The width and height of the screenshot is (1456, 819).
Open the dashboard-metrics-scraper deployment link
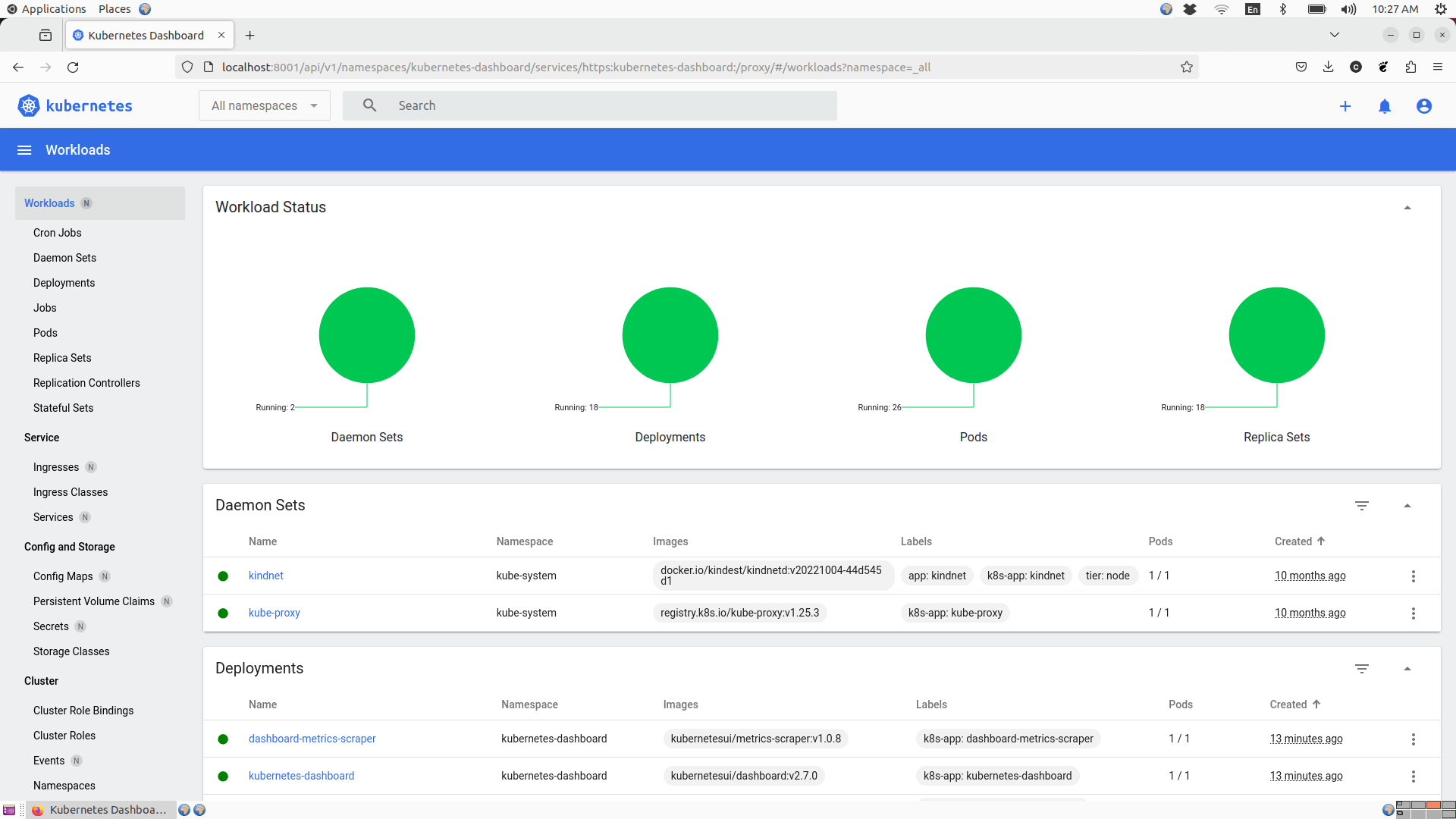(312, 739)
